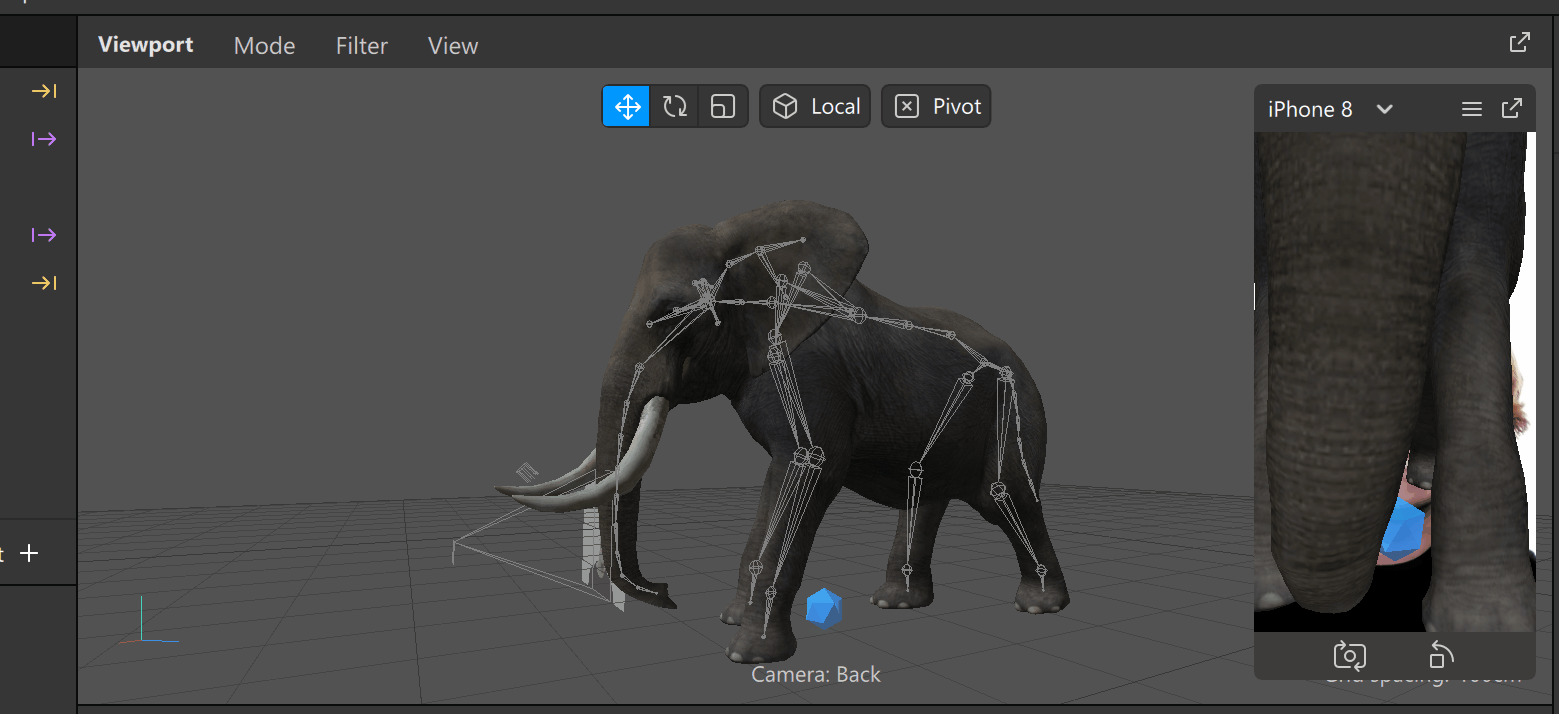Click the lower purple bar-to-arrow icon
The image size is (1559, 714).
[43, 235]
